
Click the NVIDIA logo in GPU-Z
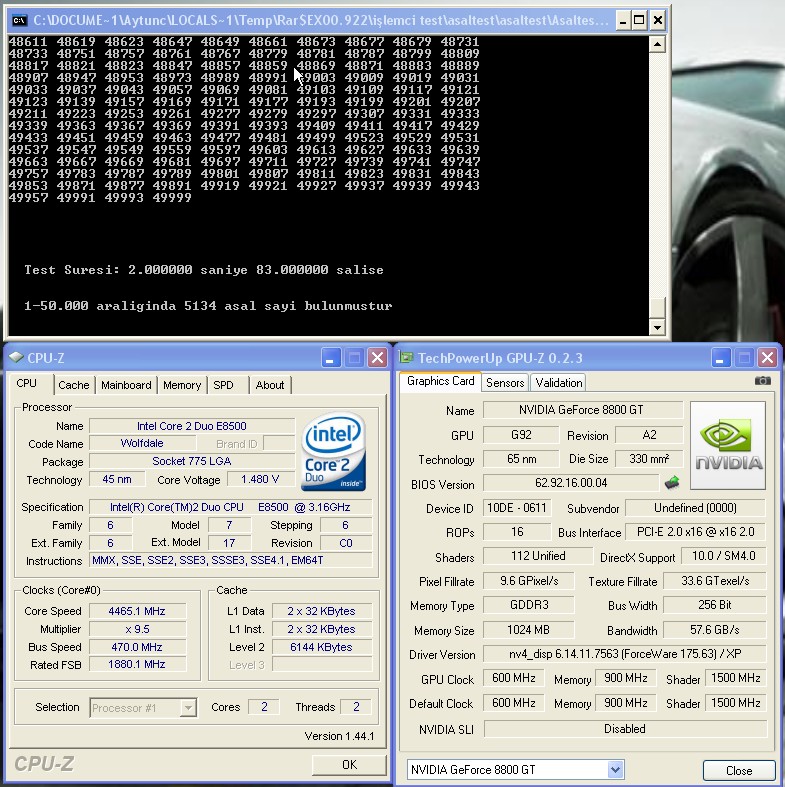tap(728, 445)
